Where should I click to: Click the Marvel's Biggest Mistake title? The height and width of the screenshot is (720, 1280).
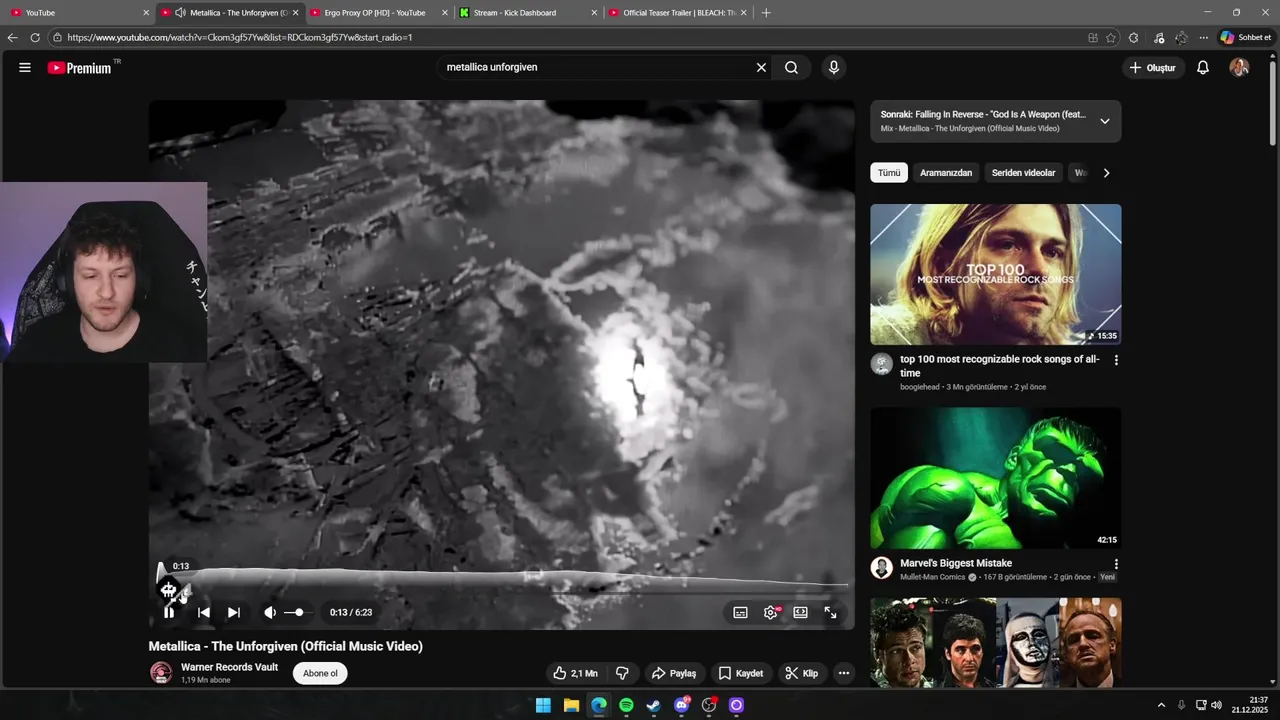[956, 564]
